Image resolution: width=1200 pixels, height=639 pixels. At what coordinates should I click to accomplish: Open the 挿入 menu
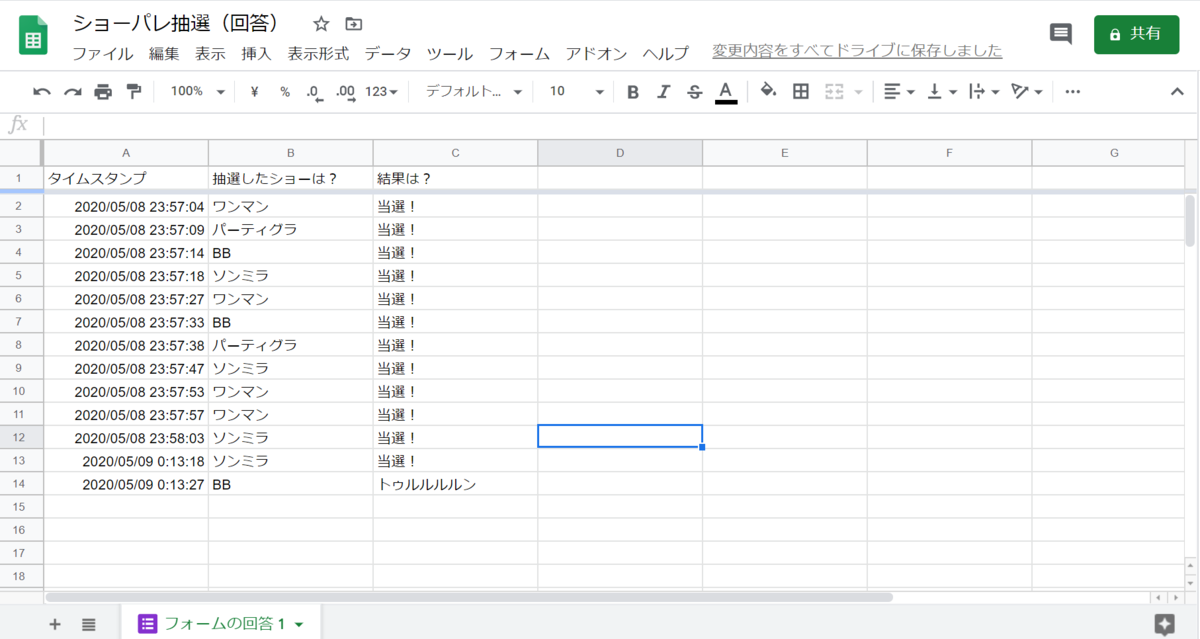click(x=256, y=54)
